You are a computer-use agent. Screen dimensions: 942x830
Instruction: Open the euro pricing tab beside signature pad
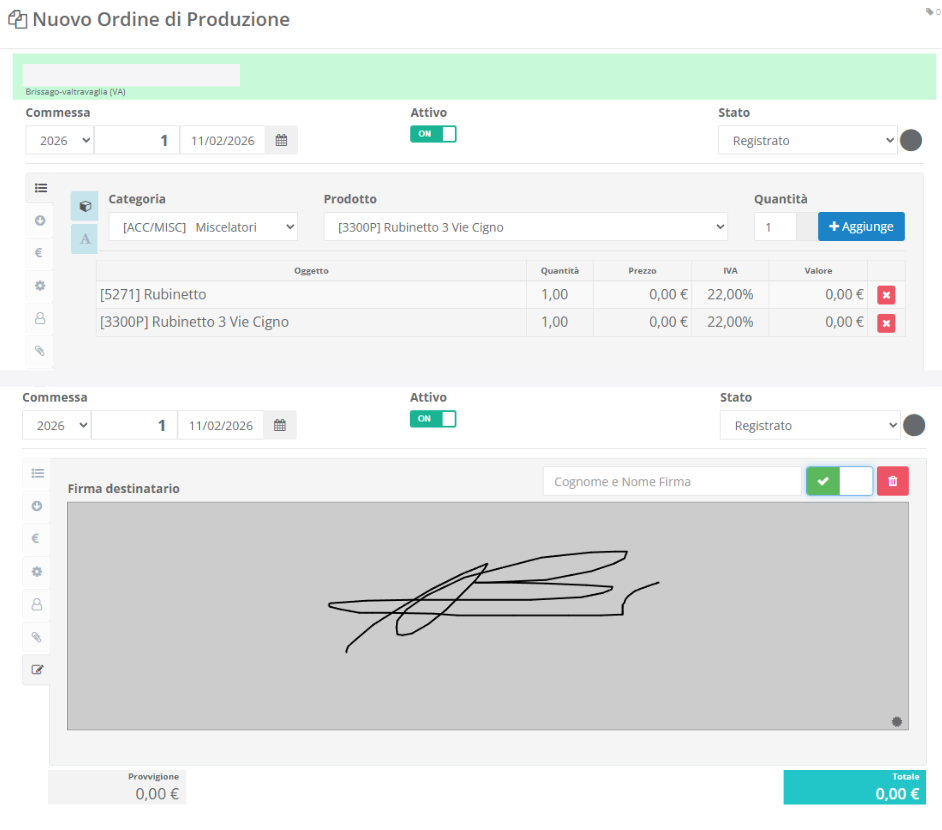coord(37,538)
